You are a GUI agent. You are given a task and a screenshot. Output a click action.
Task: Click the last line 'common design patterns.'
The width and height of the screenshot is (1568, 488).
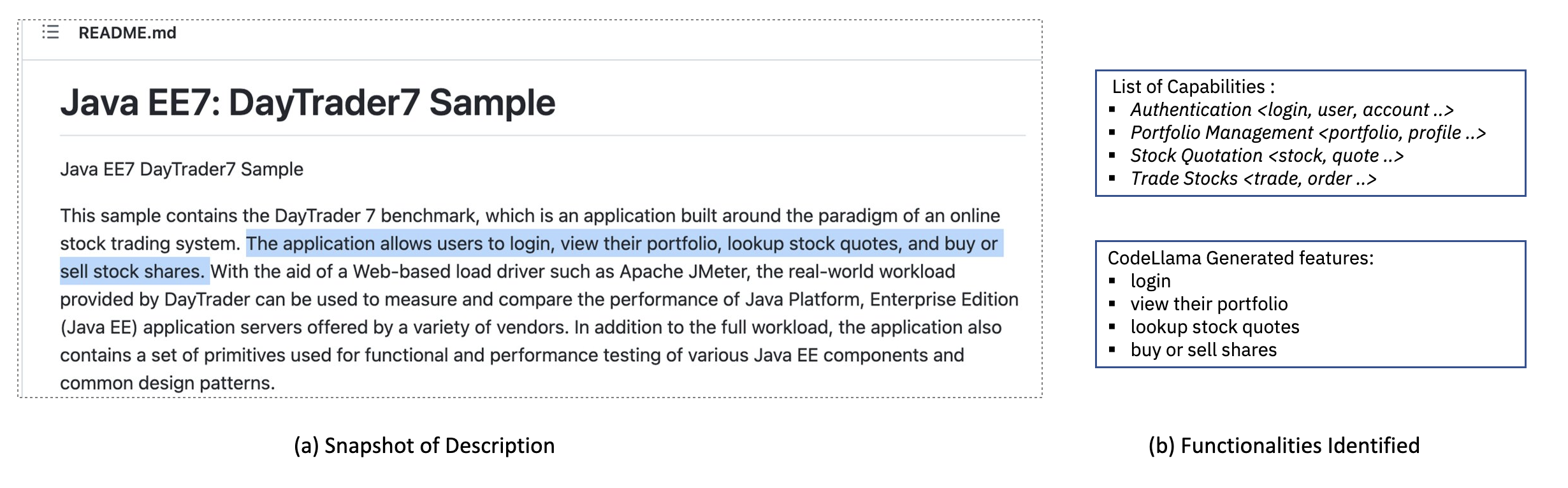click(x=167, y=383)
